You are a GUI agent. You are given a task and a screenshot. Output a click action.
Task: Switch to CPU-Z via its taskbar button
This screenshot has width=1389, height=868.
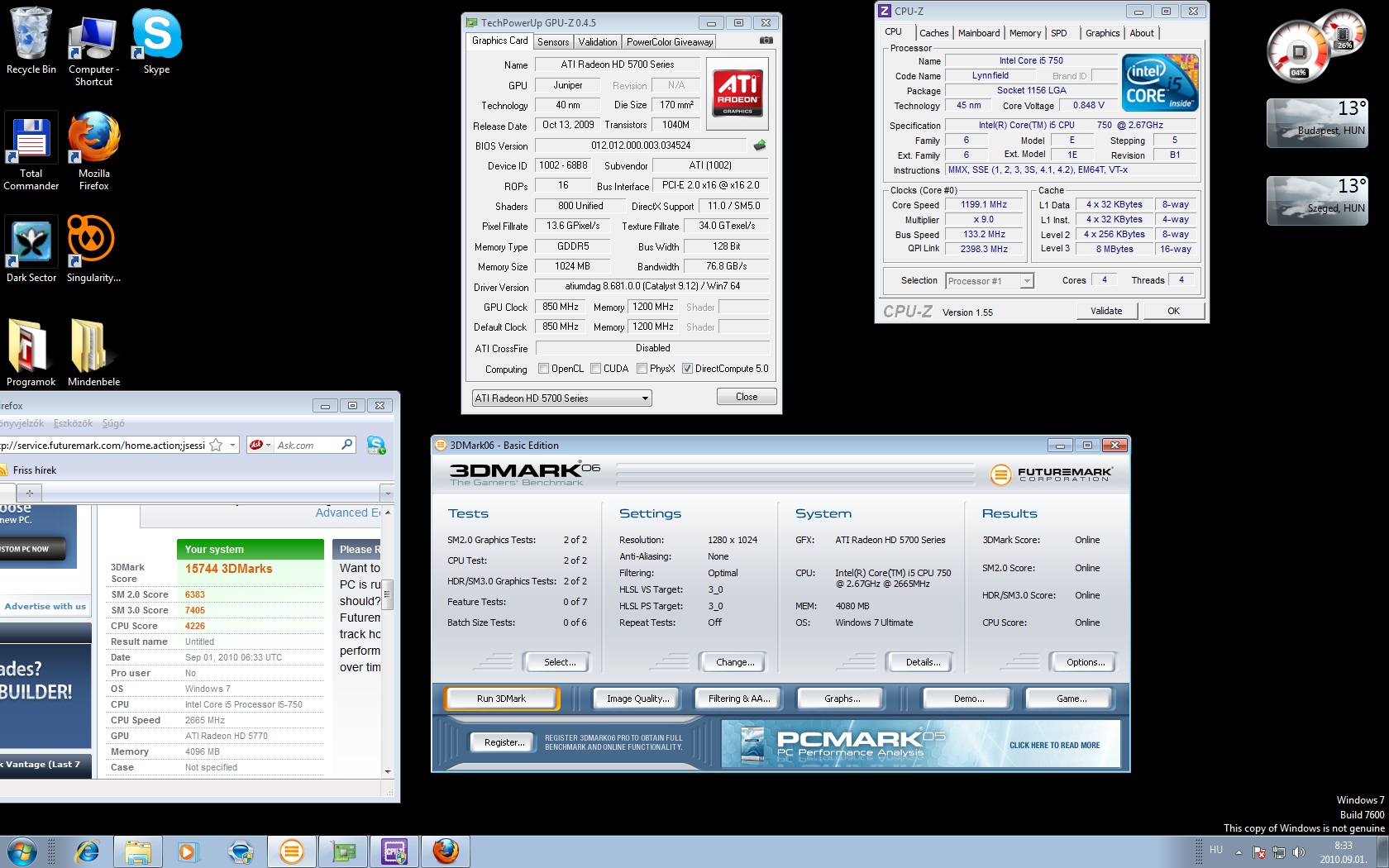[x=394, y=851]
